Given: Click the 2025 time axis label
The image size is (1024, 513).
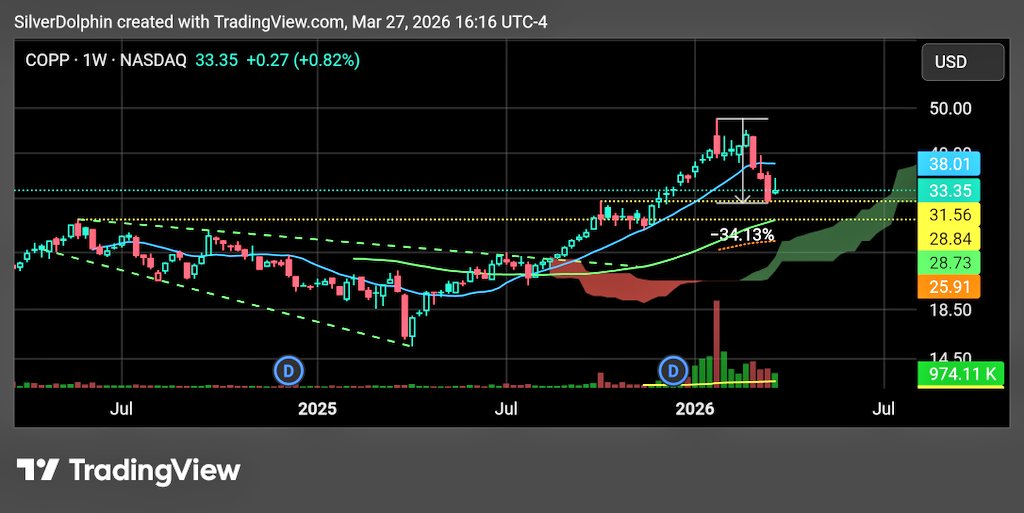Looking at the screenshot, I should coord(317,409).
